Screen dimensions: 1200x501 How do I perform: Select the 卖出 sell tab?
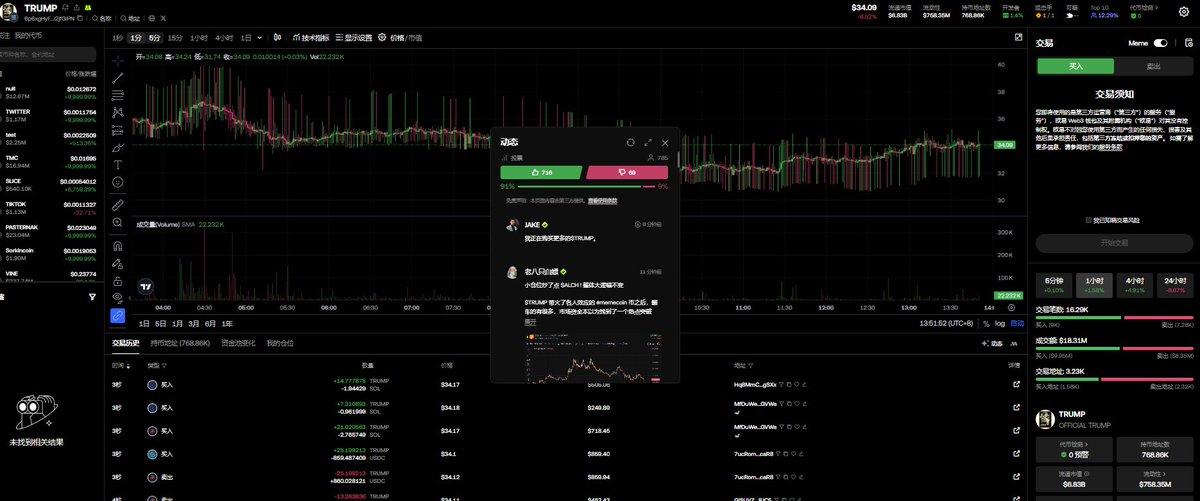coord(1153,66)
